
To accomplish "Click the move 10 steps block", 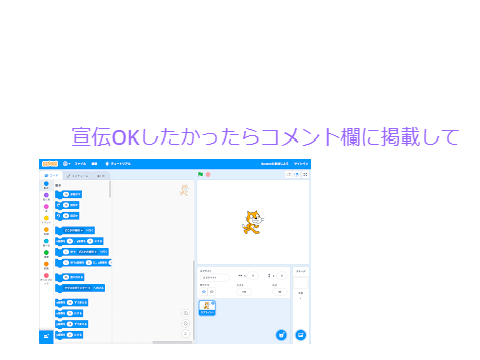I will point(69,194).
